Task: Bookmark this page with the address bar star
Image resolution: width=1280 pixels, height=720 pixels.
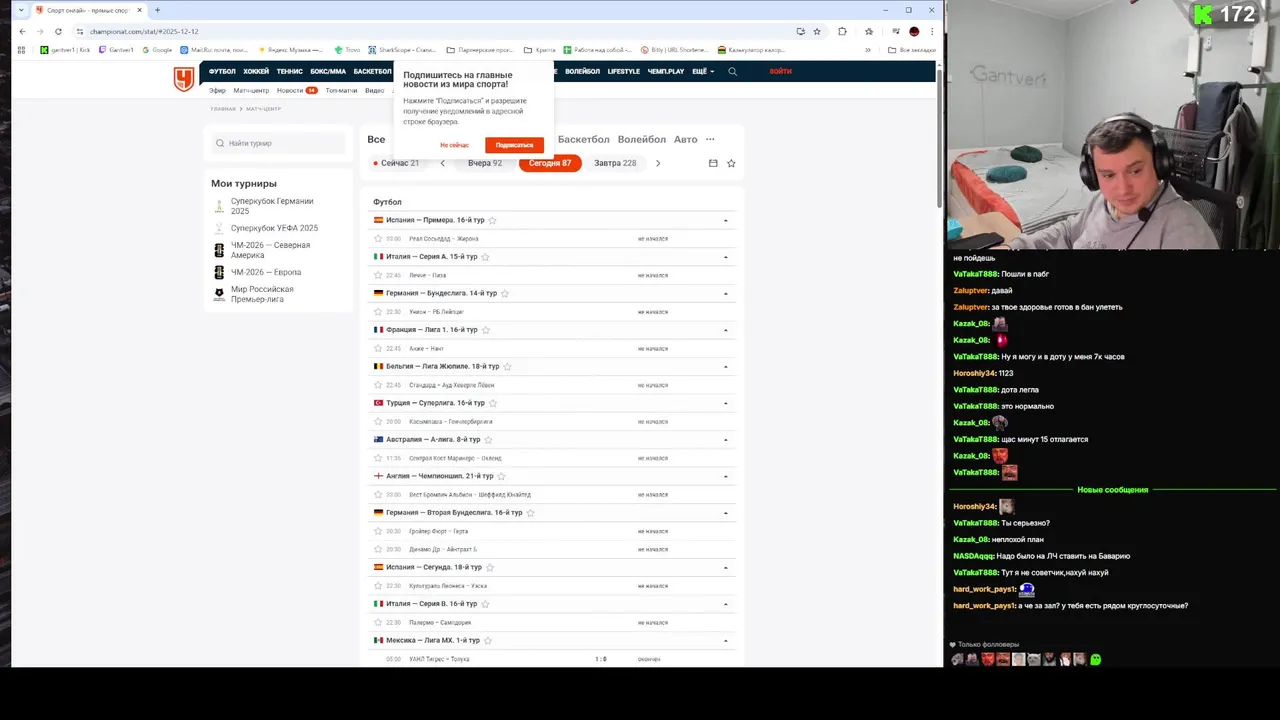Action: point(817,31)
